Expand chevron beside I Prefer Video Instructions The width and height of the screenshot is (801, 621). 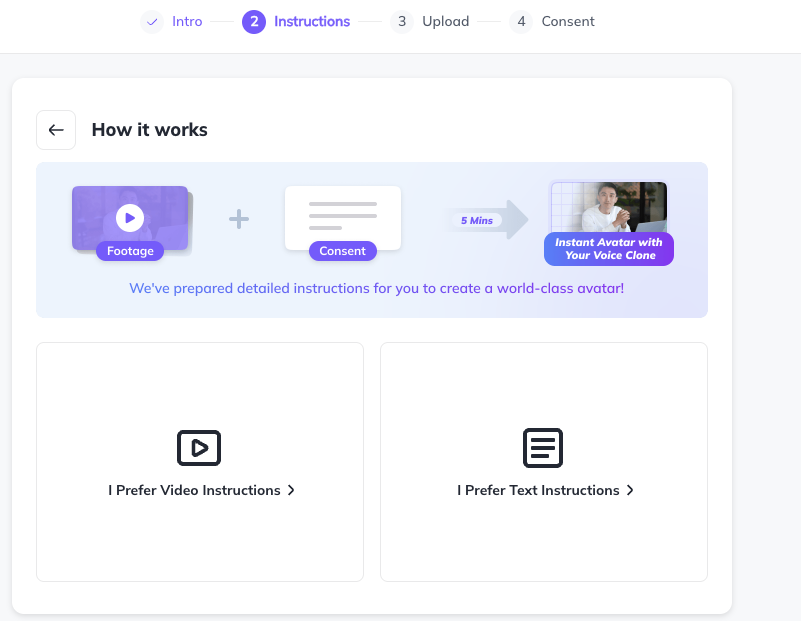291,490
